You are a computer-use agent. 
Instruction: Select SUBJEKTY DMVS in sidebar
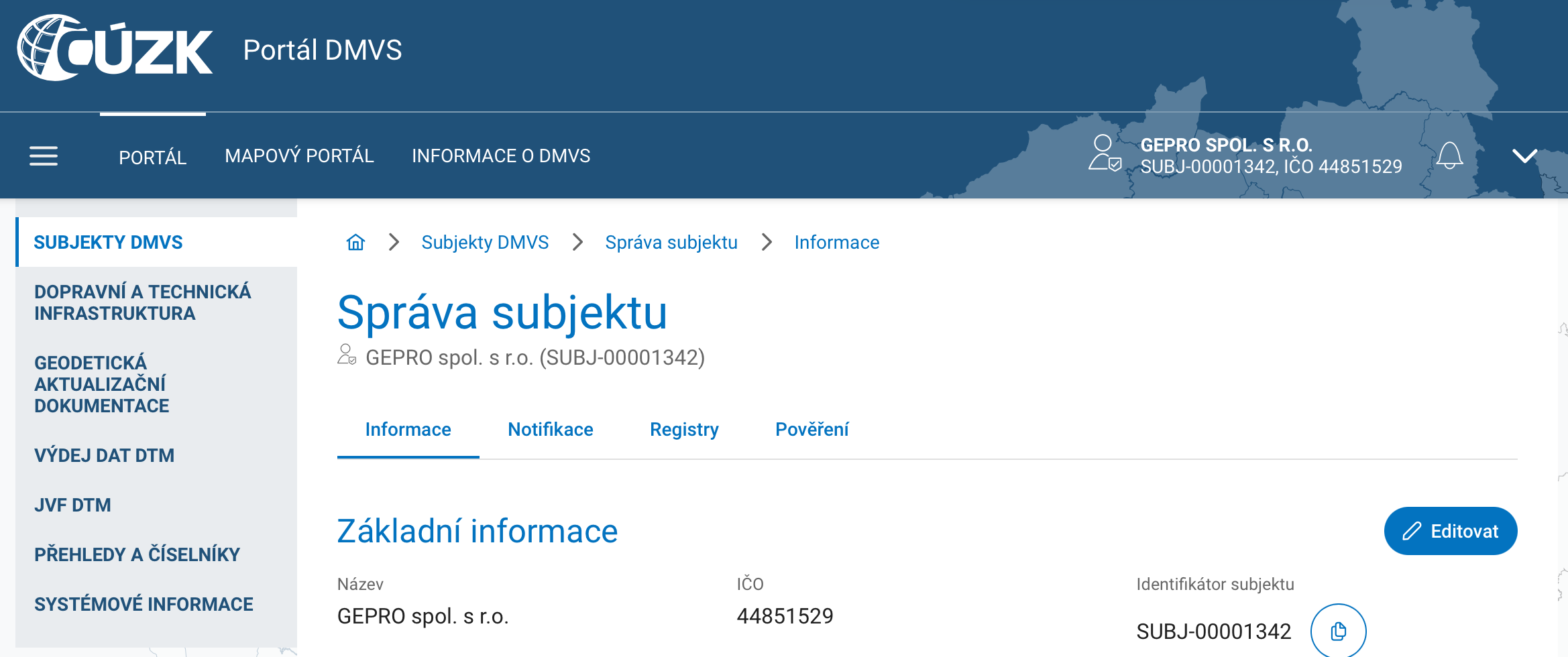coord(156,242)
